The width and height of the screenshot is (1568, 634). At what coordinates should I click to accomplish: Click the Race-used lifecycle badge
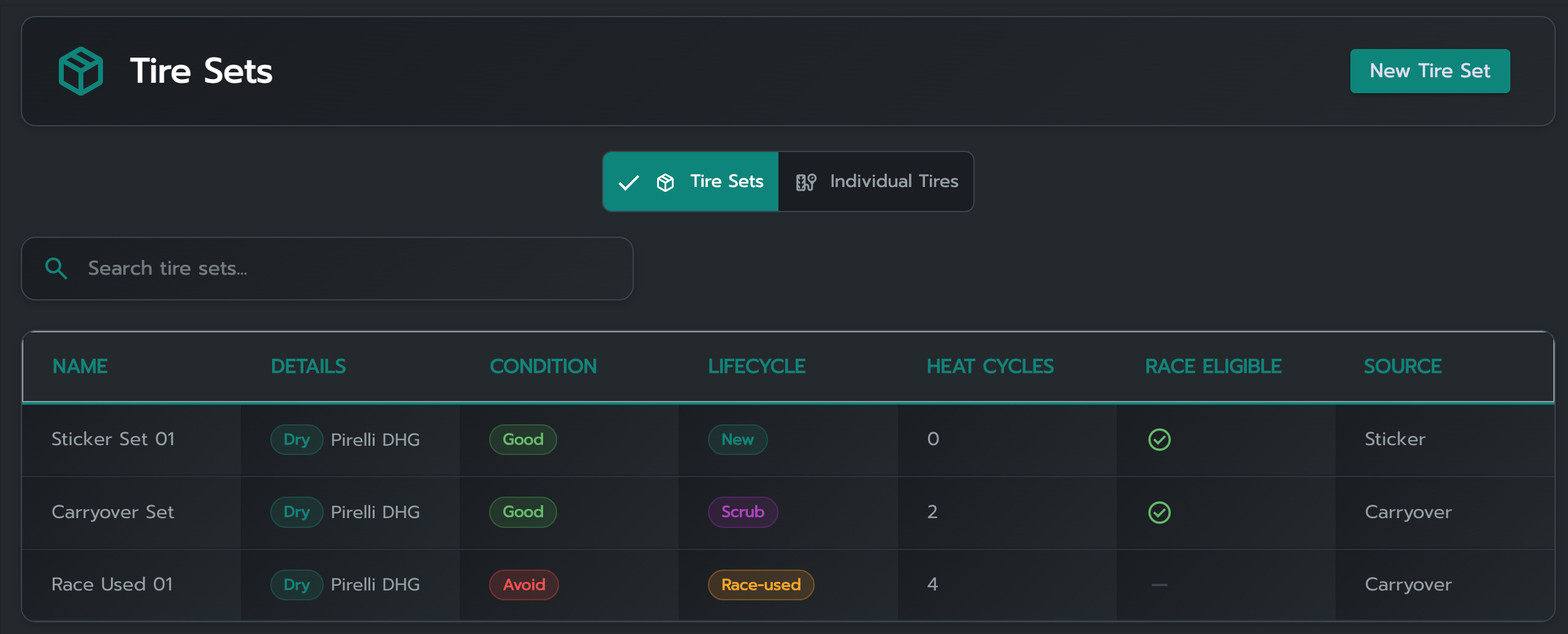pyautogui.click(x=761, y=585)
